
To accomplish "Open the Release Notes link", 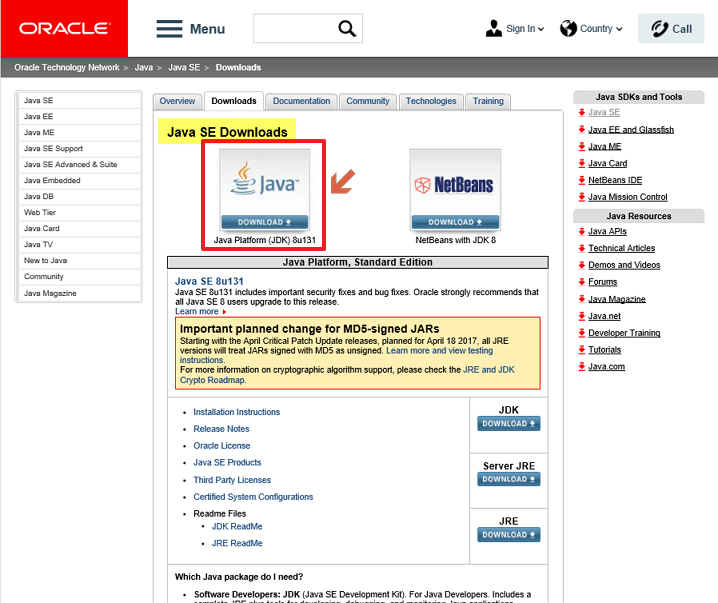I will tap(221, 429).
